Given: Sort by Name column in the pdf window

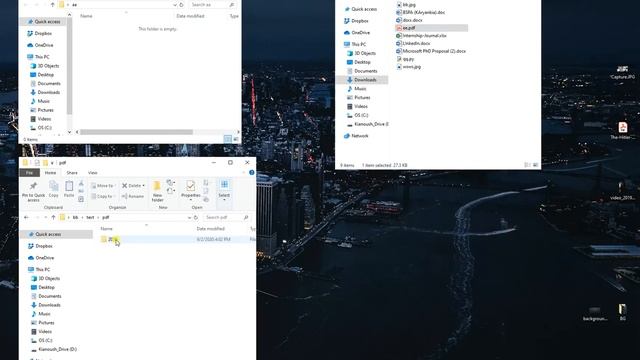Looking at the screenshot, I should [106, 229].
